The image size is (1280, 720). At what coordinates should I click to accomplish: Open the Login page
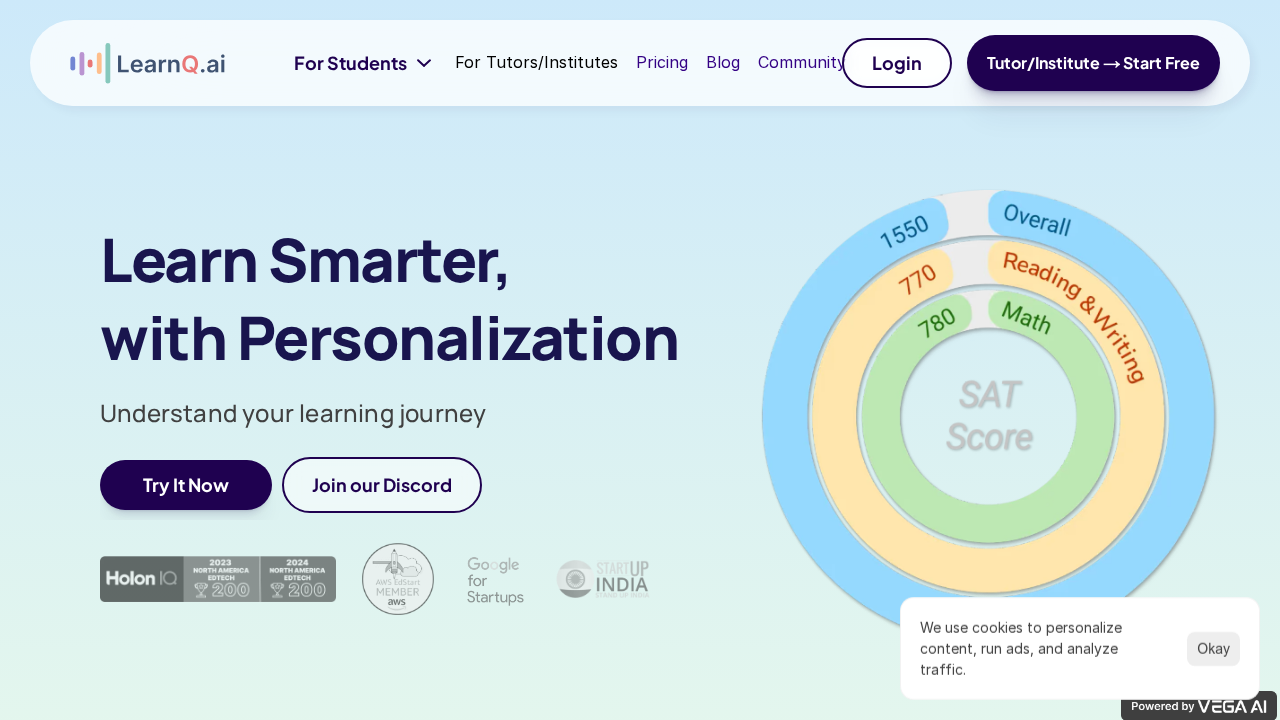coord(896,62)
